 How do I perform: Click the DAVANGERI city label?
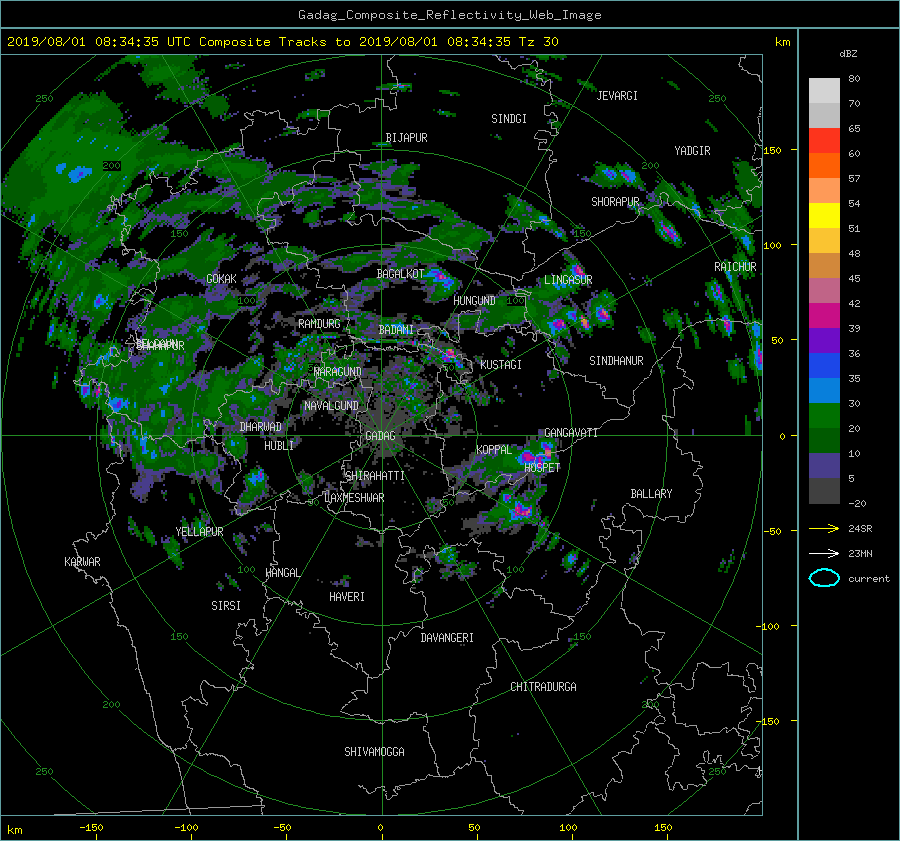click(x=447, y=638)
